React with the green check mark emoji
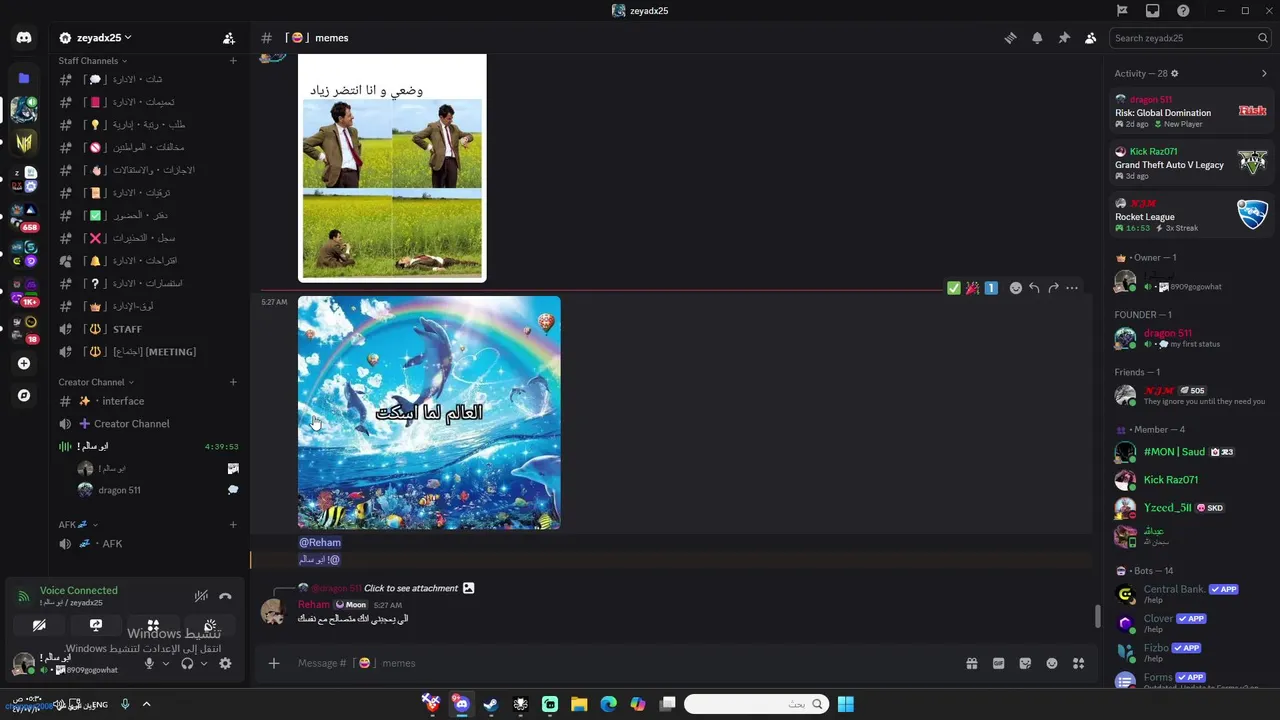The image size is (1280, 720). (x=954, y=288)
